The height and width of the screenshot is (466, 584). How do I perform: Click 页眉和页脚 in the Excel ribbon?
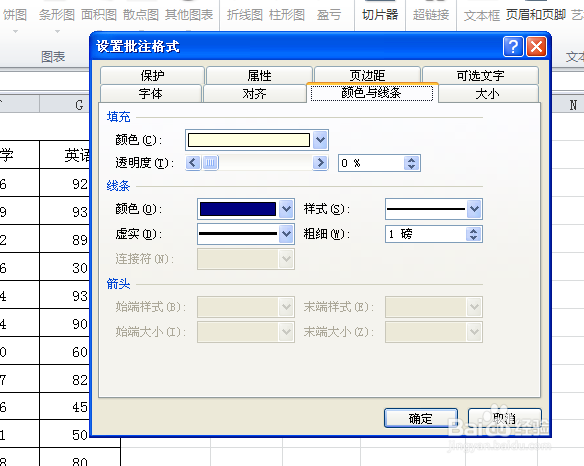point(536,15)
